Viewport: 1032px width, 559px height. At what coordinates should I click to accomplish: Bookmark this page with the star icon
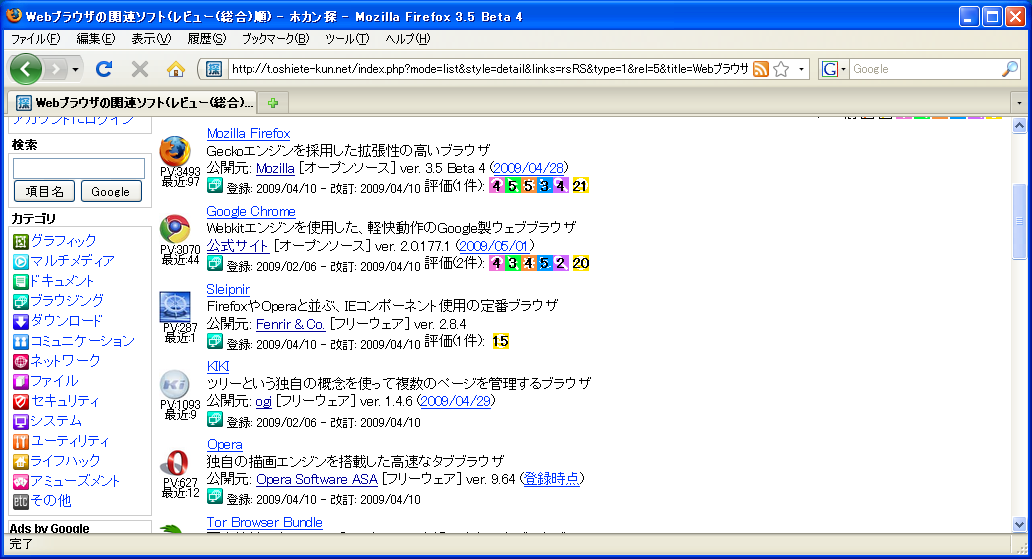point(781,68)
